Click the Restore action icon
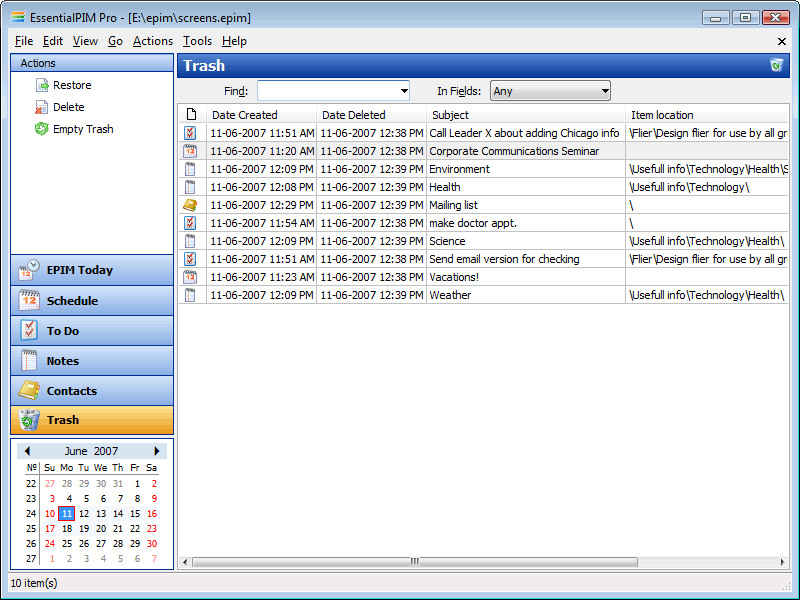 [x=42, y=85]
